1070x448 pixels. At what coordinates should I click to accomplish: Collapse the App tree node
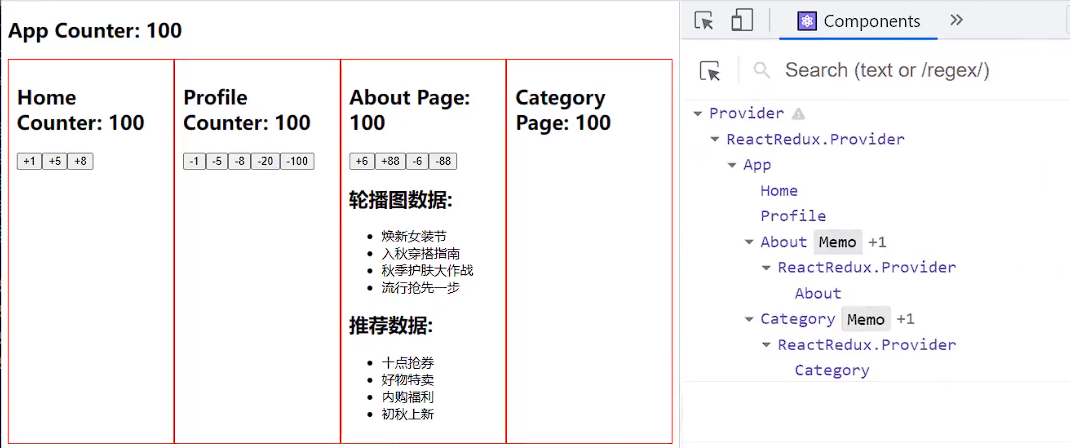[x=732, y=165]
